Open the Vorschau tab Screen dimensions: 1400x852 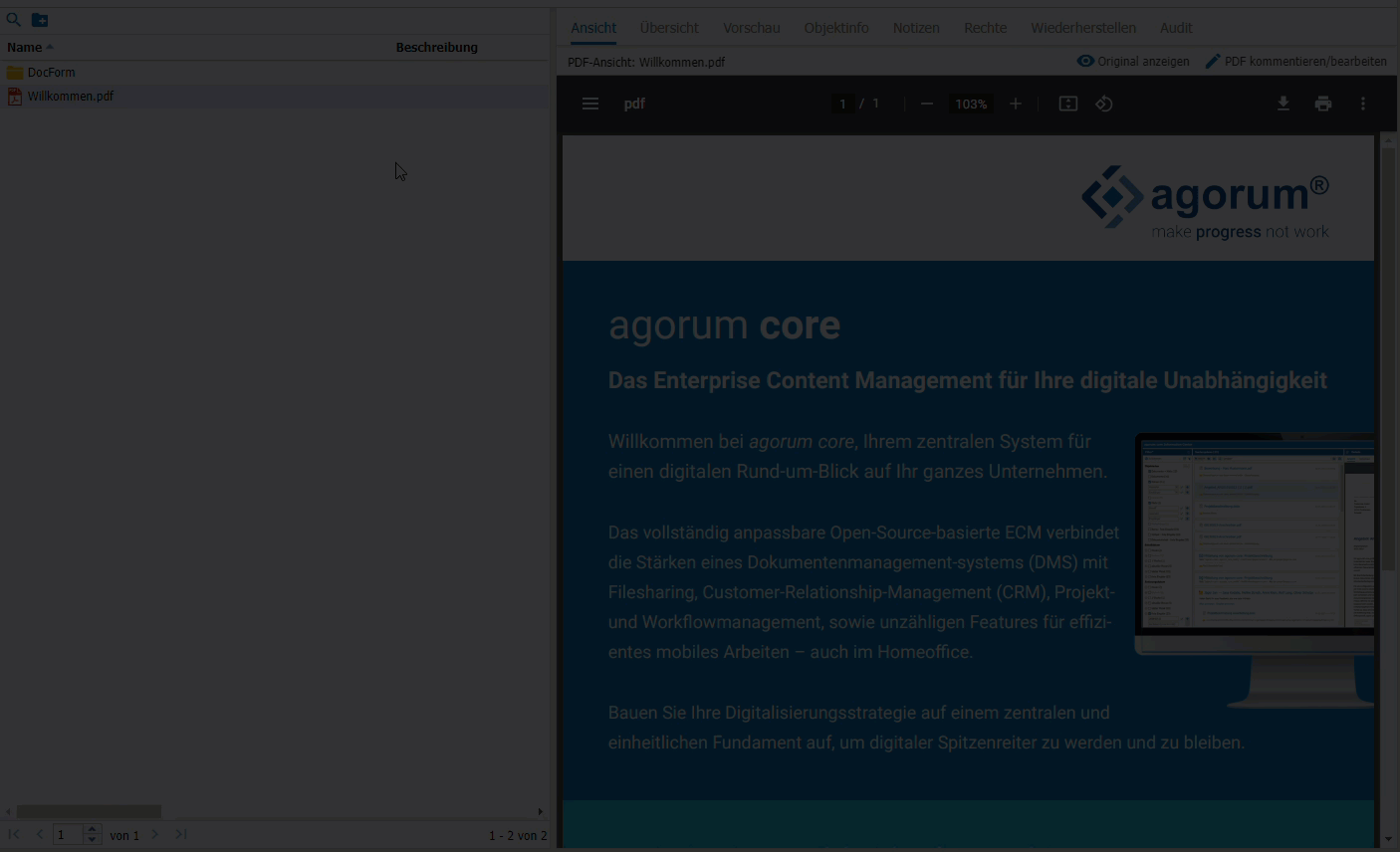point(752,28)
